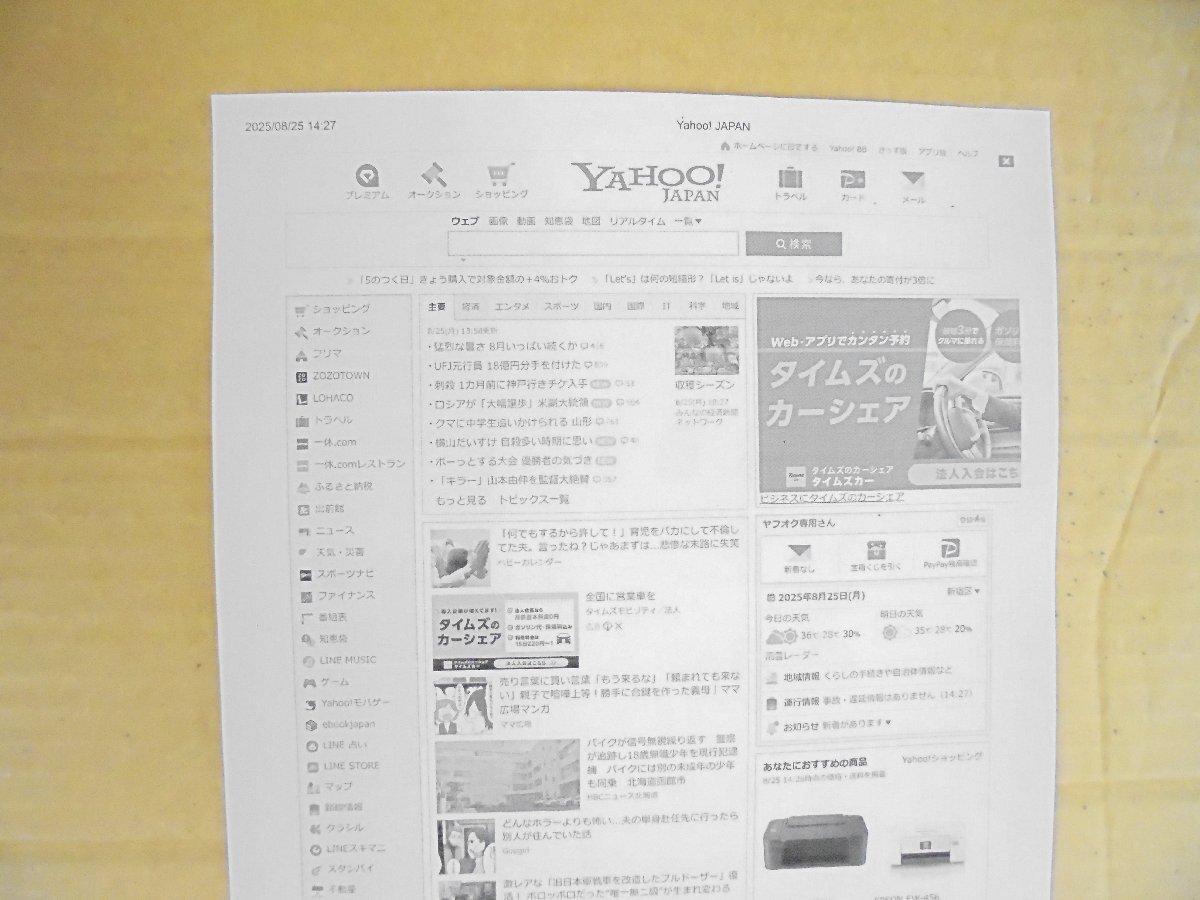Click the ZOZOTOWN icon in the sidebar
1200x900 pixels.
coord(301,376)
